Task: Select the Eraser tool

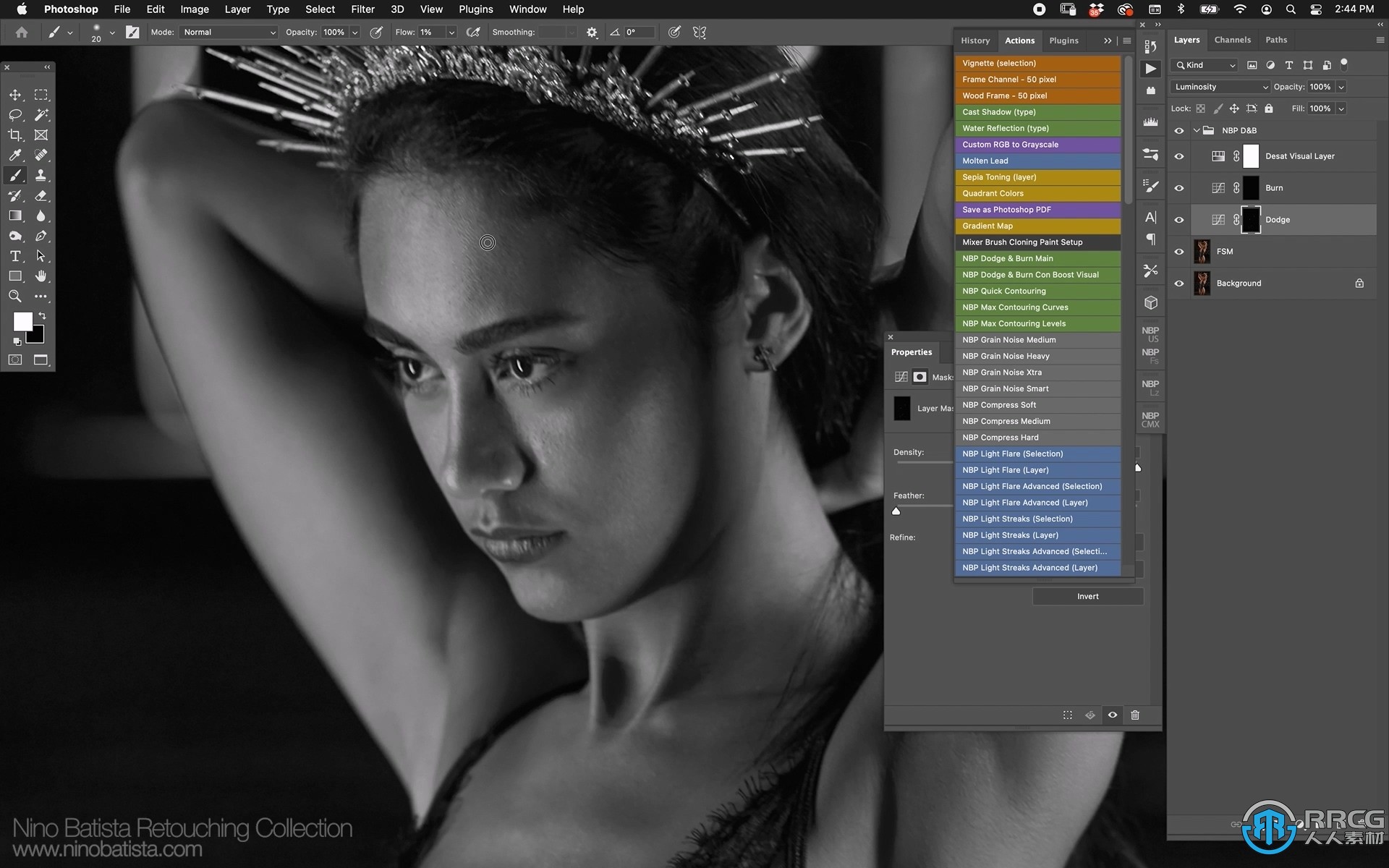Action: coord(41,195)
